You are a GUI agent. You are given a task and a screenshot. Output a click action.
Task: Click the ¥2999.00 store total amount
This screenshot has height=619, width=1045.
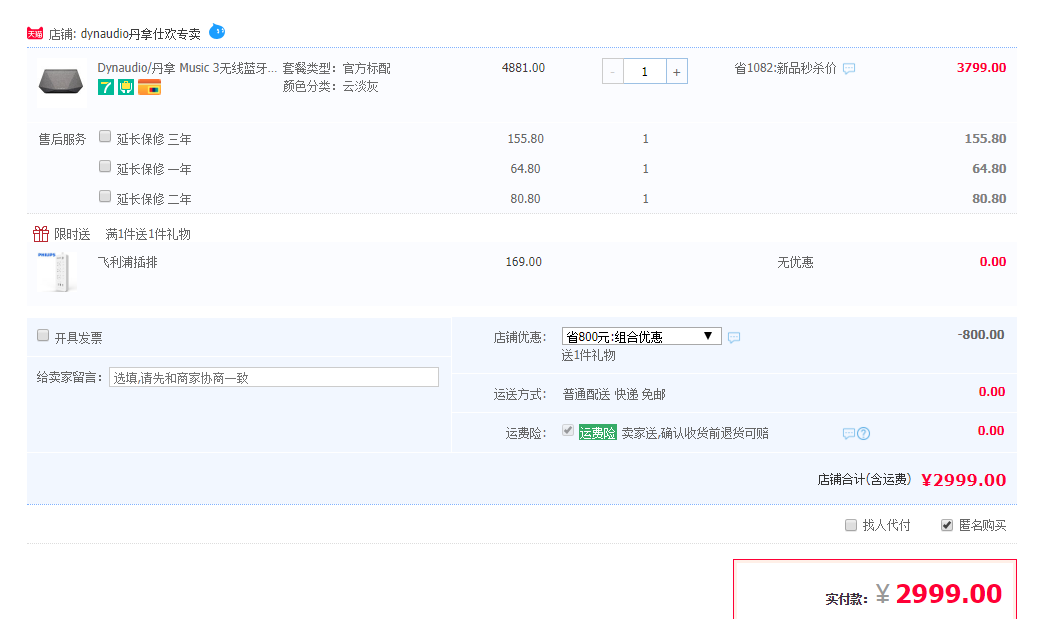(x=964, y=480)
